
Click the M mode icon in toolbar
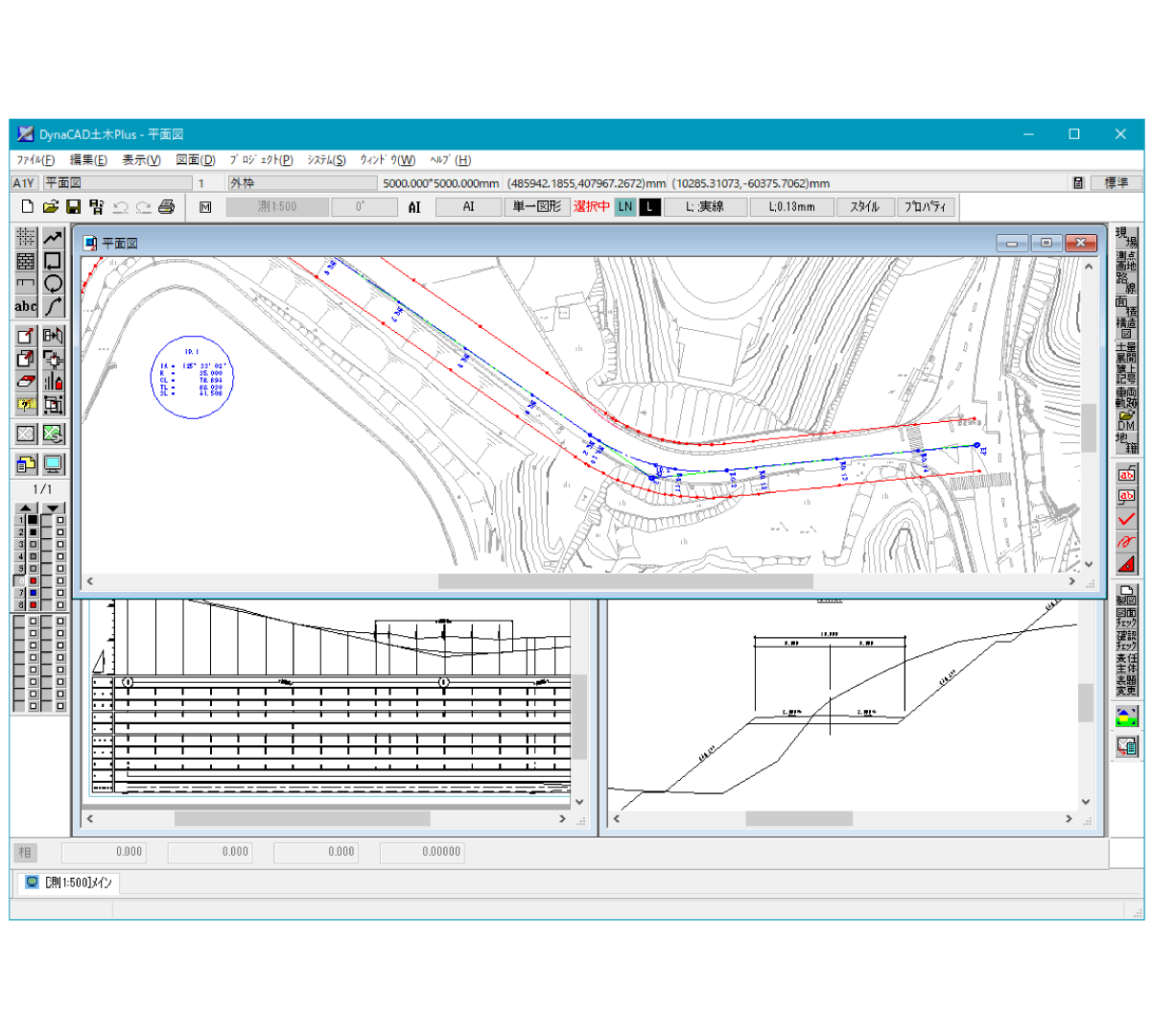[x=205, y=206]
